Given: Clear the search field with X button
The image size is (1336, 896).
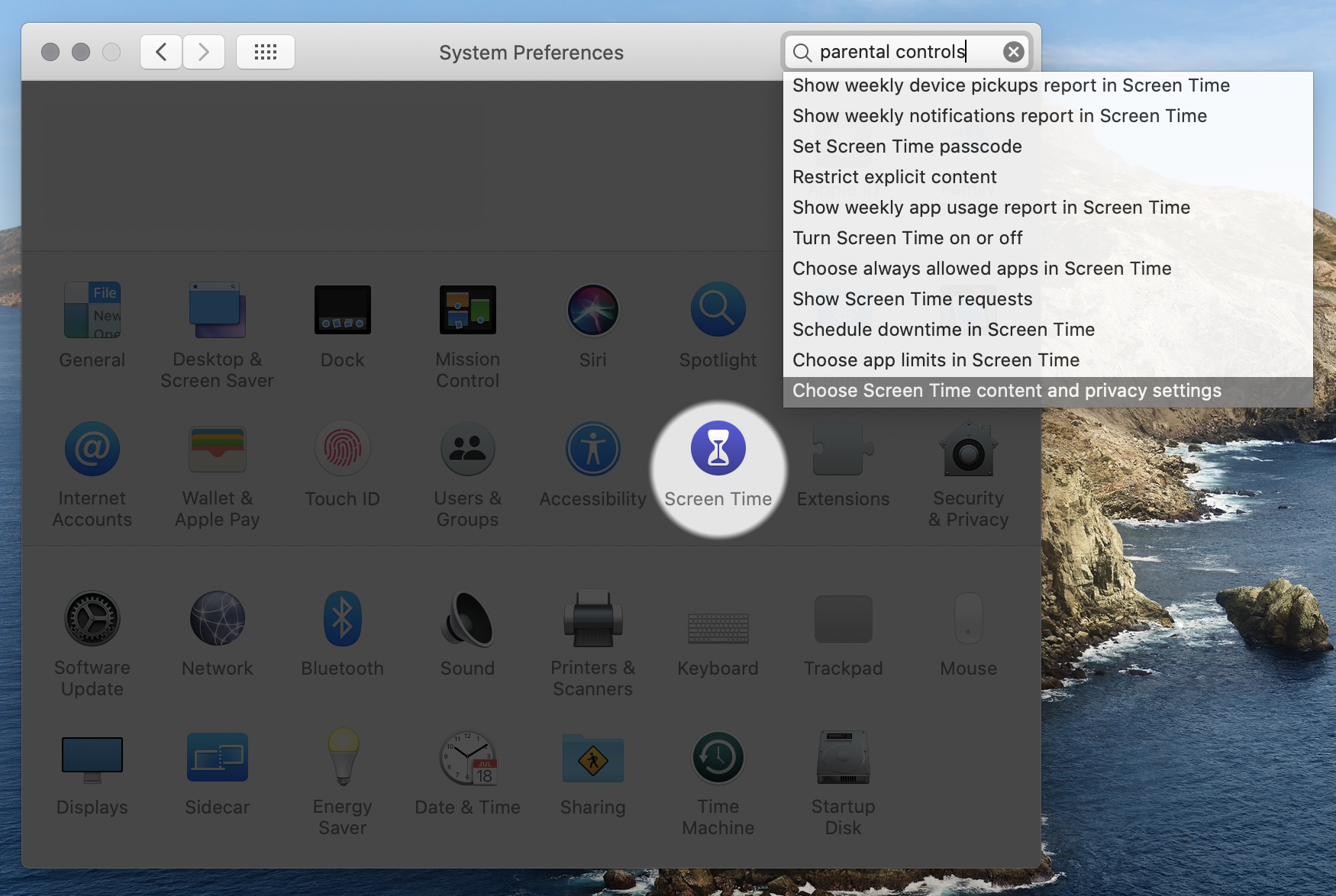Looking at the screenshot, I should click(1014, 52).
